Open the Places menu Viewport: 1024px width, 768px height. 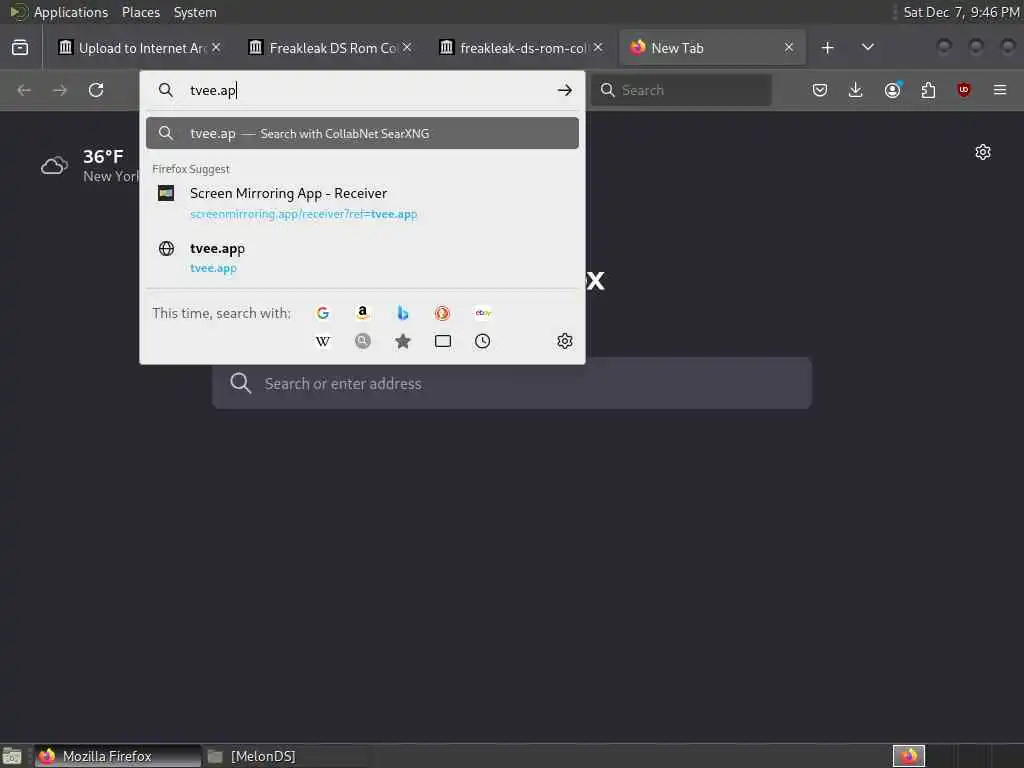(x=140, y=12)
